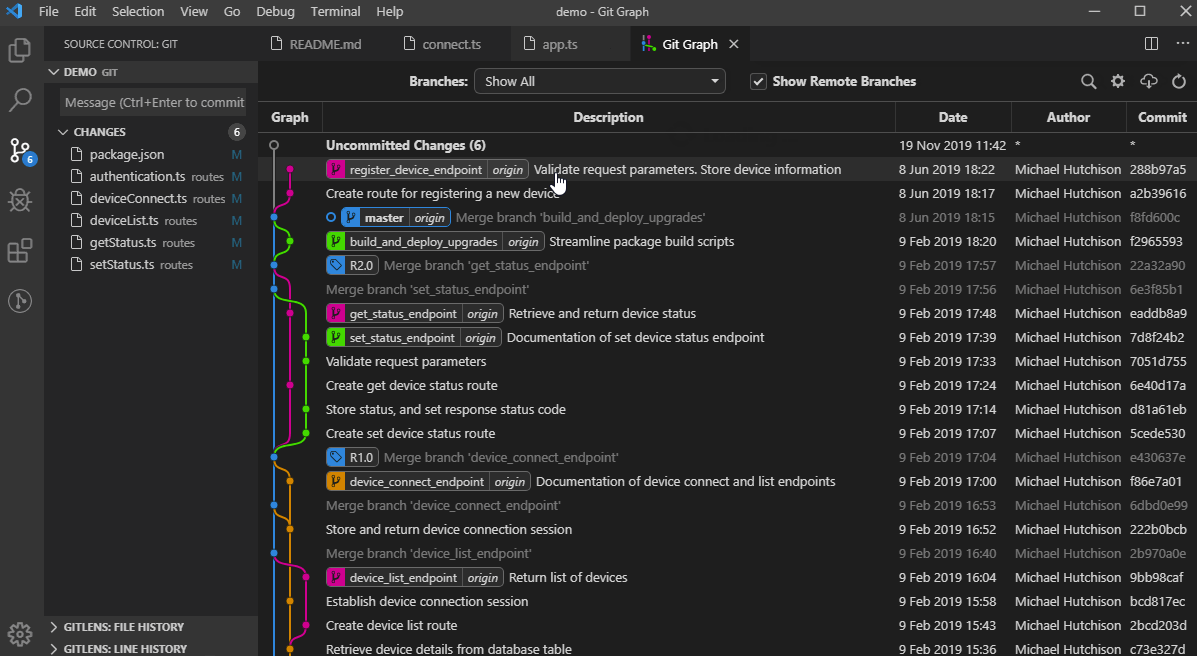Fetch from remotes using cloud download icon
The width and height of the screenshot is (1197, 656).
point(1148,82)
